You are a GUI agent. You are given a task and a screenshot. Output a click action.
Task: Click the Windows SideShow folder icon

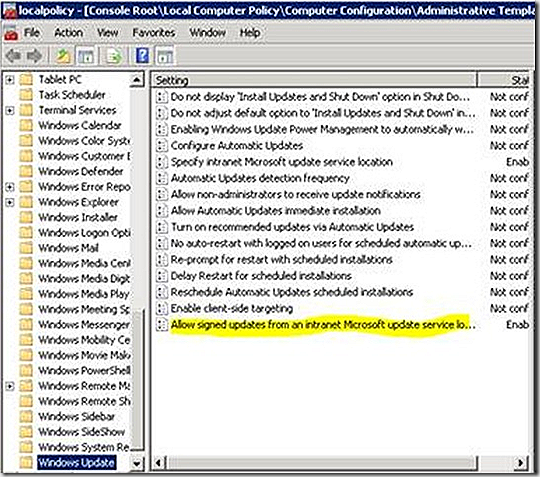(x=26, y=432)
